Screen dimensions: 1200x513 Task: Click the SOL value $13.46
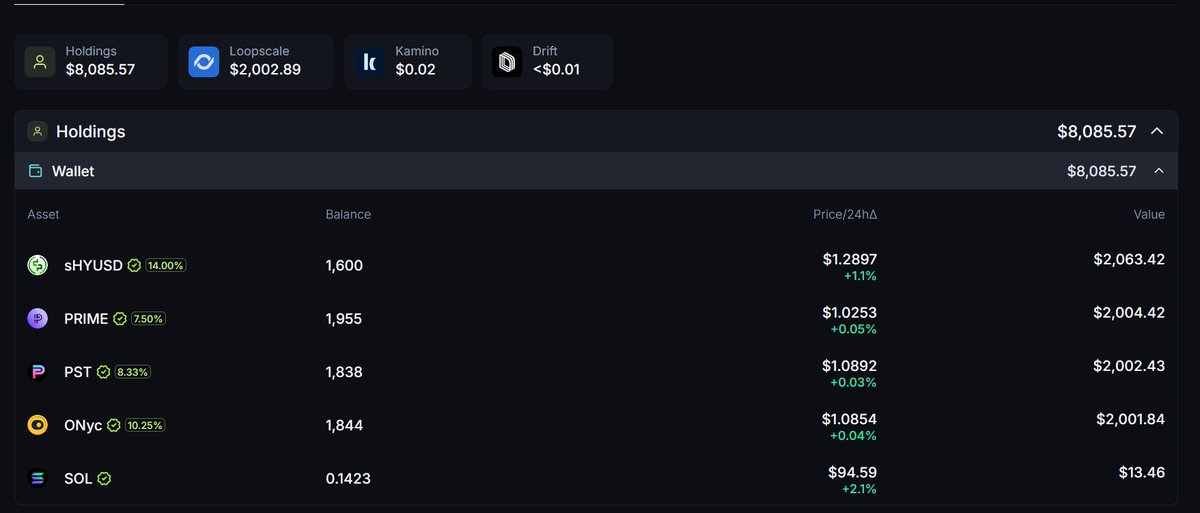coord(1142,472)
